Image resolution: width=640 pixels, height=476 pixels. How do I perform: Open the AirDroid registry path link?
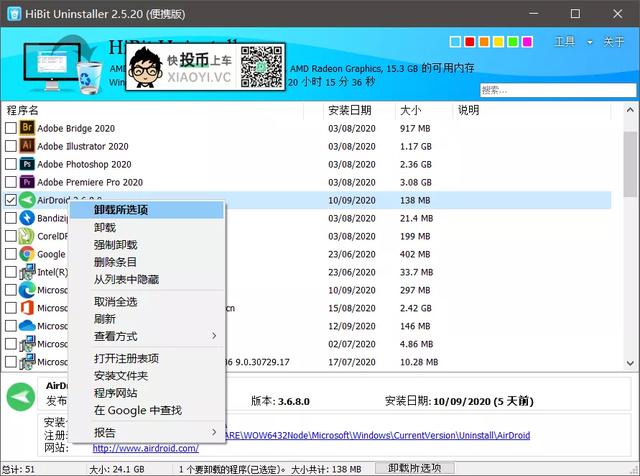pos(378,435)
